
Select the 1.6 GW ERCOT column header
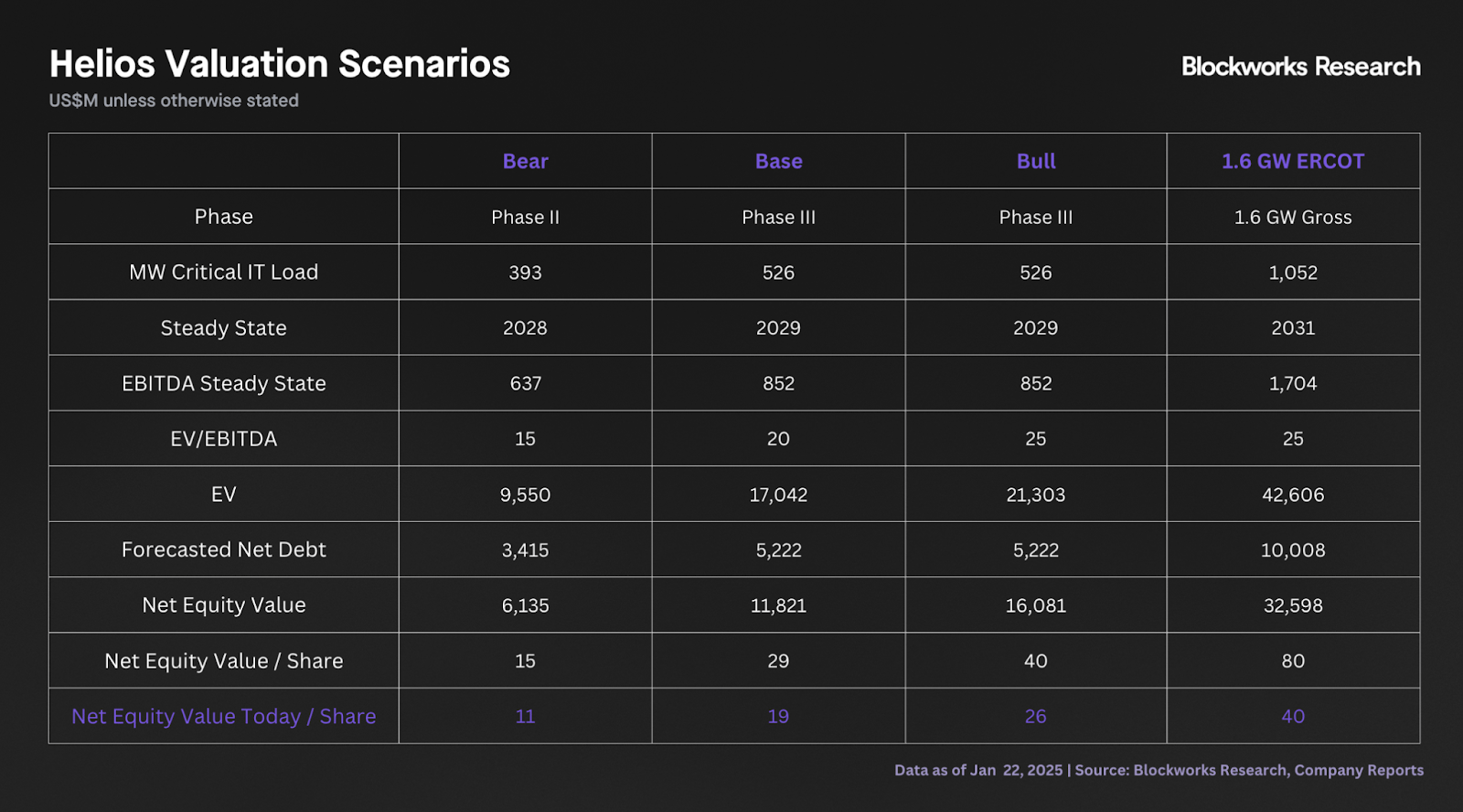tap(1292, 162)
